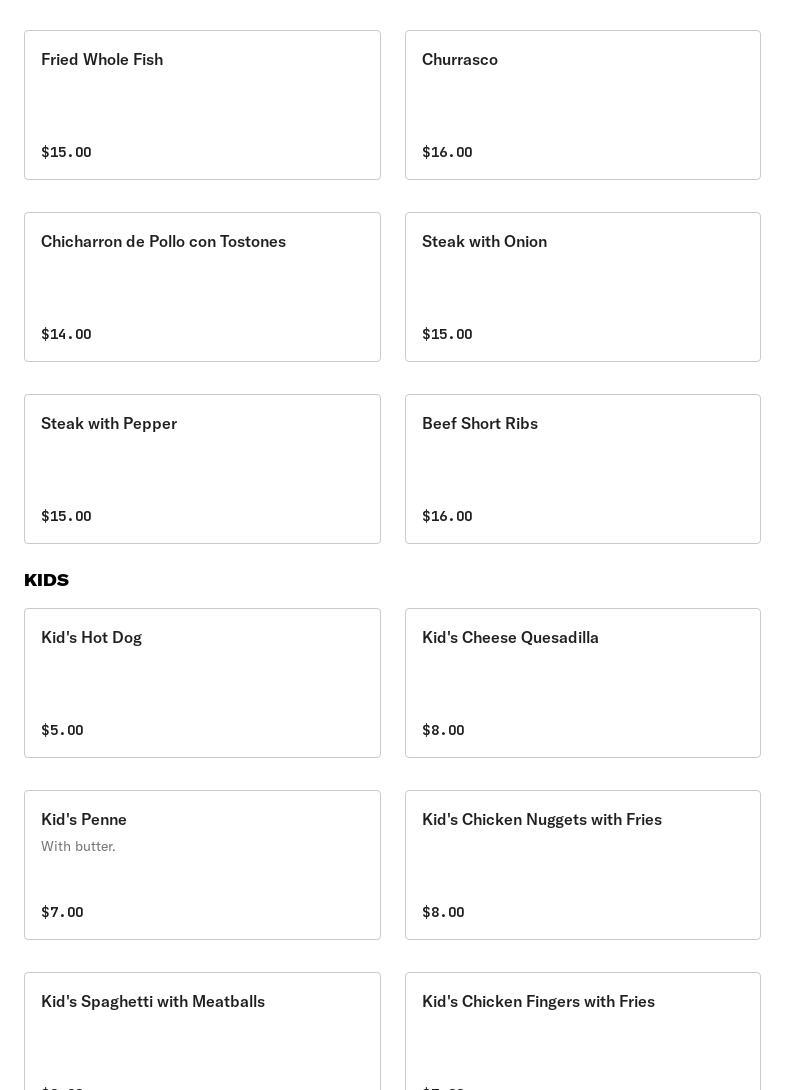The height and width of the screenshot is (1090, 785).
Task: Choose the Kid's Penne menu item
Action: pyautogui.click(x=202, y=865)
